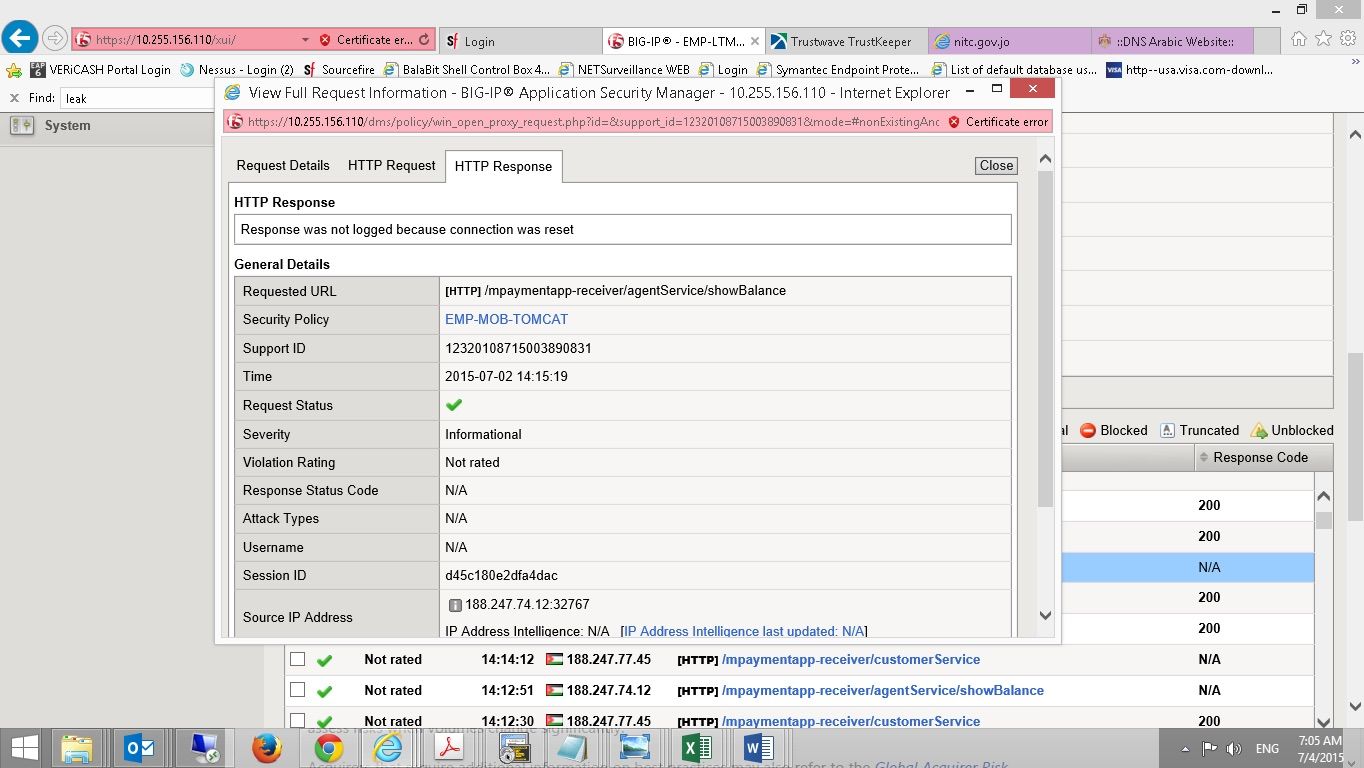Click inside the Find text field

138,98
